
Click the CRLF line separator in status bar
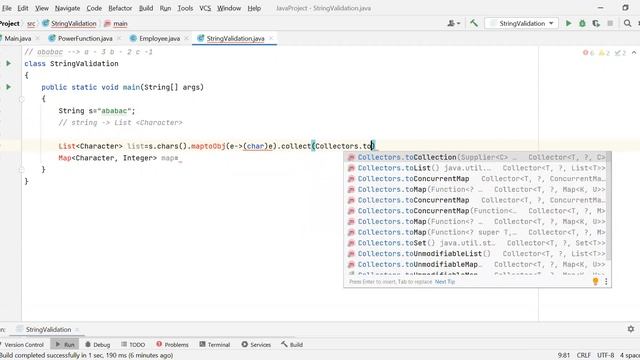[584, 355]
